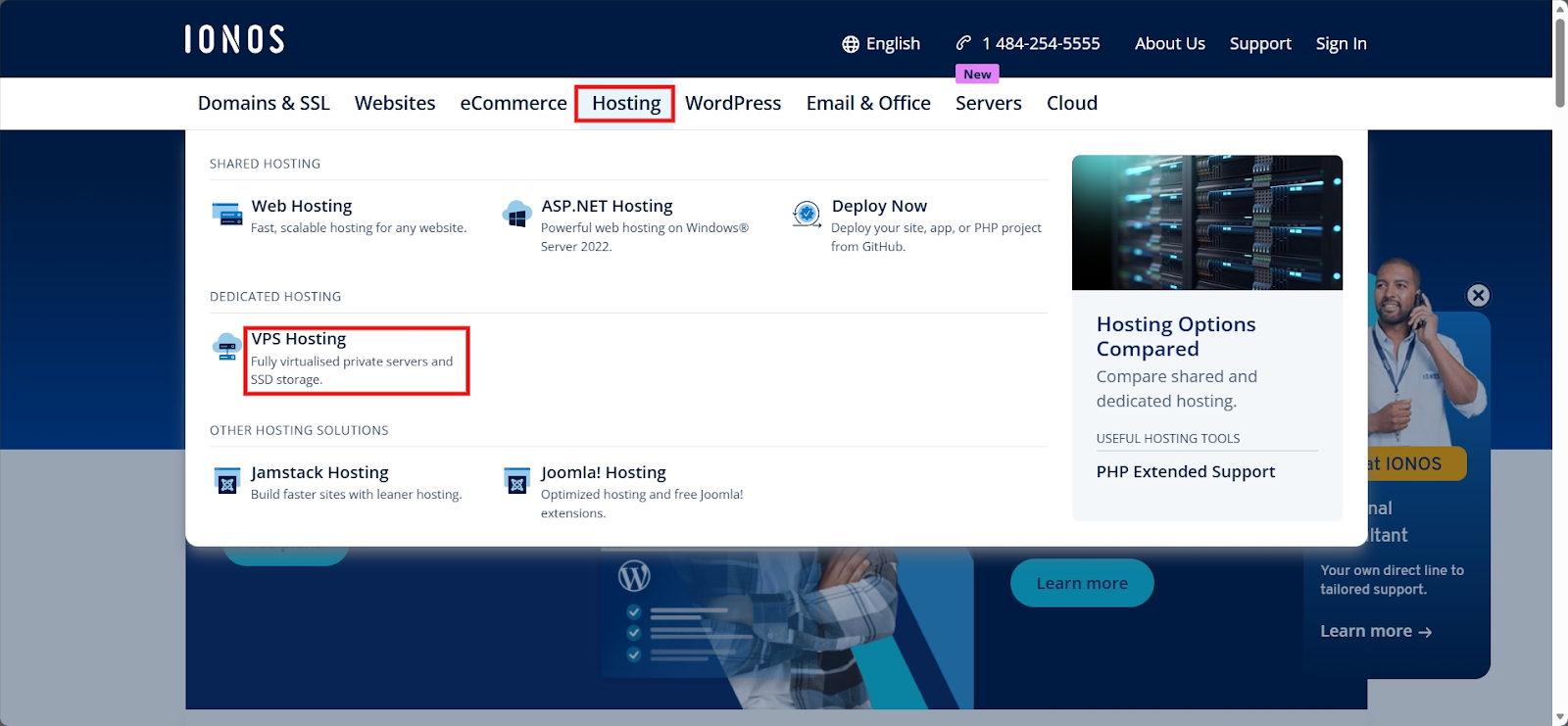Click the phone handset icon
Image resolution: width=1568 pixels, height=726 pixels.
click(x=963, y=43)
